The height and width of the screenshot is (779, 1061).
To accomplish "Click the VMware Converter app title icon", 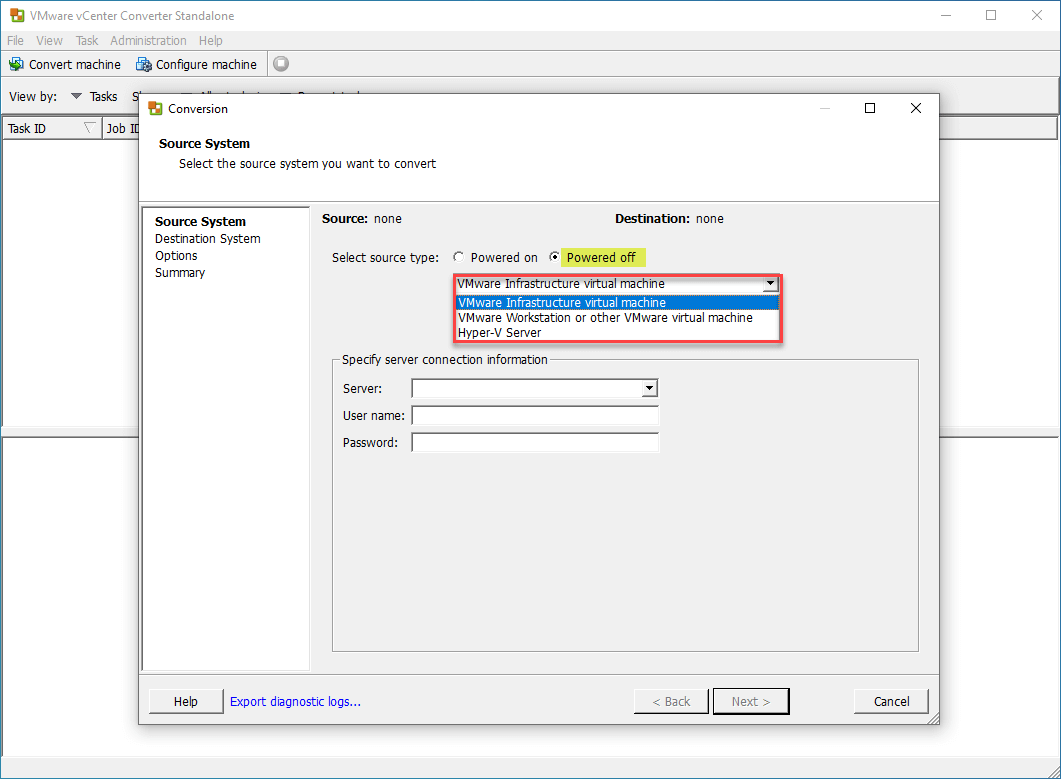I will [x=17, y=16].
